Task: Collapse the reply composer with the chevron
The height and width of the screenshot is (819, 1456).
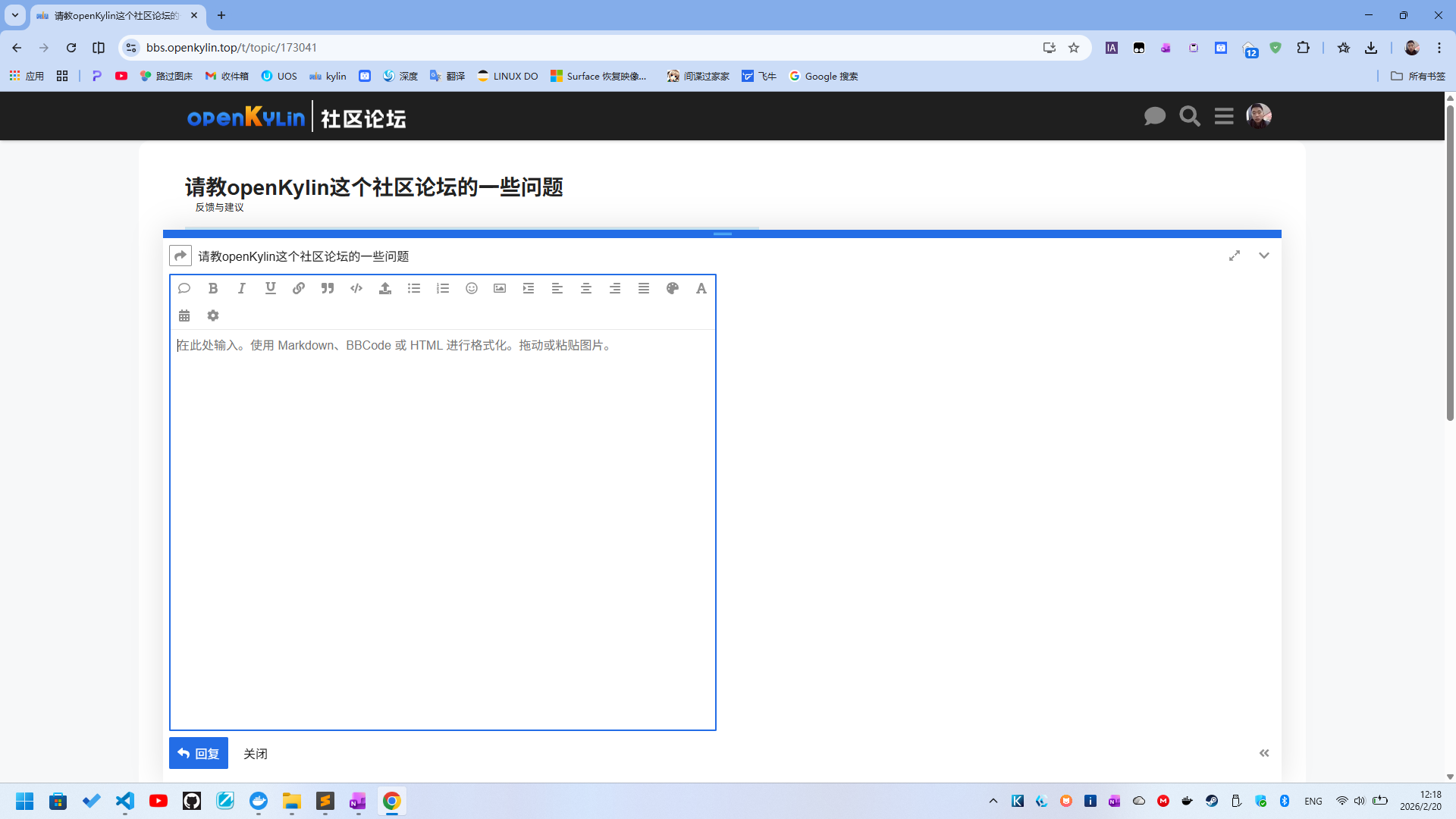Action: click(x=1264, y=256)
